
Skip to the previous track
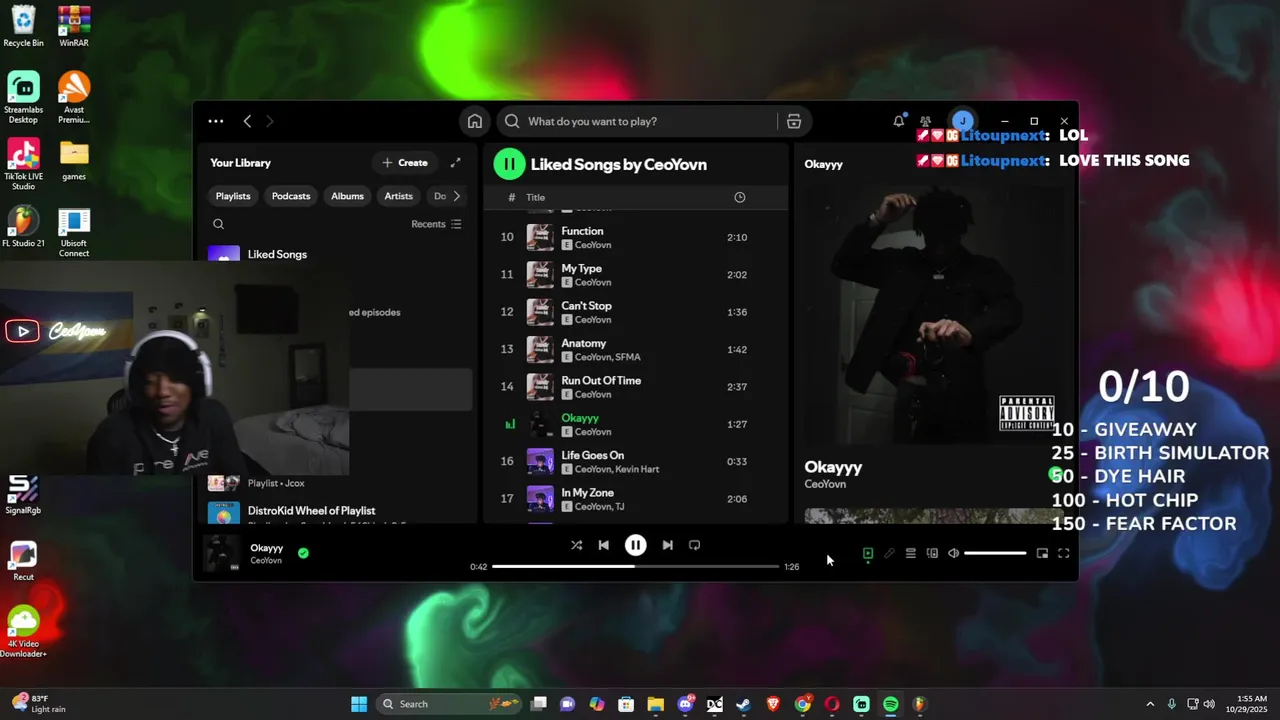coord(603,545)
